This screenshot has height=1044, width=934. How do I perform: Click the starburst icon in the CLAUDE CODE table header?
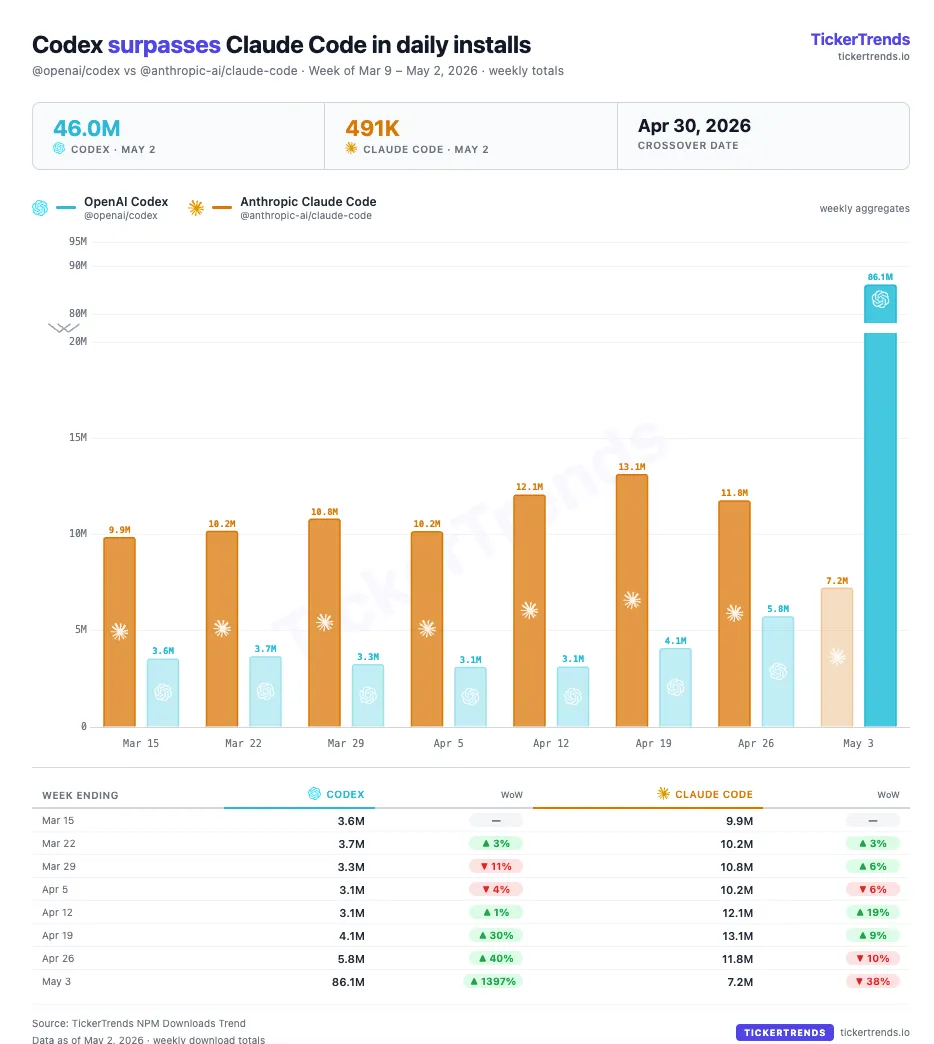(664, 793)
